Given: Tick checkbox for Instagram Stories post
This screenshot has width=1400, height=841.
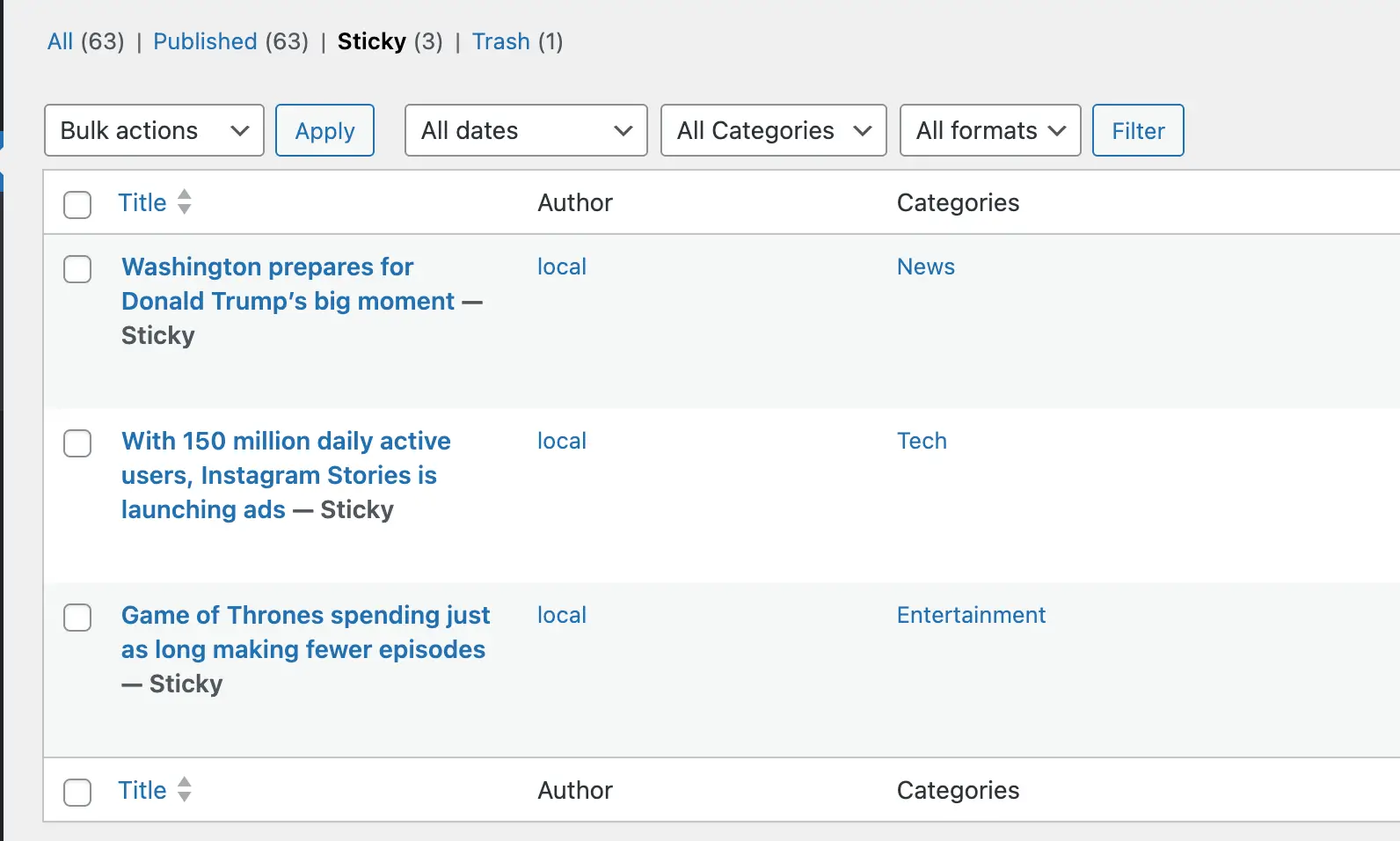Looking at the screenshot, I should [77, 443].
